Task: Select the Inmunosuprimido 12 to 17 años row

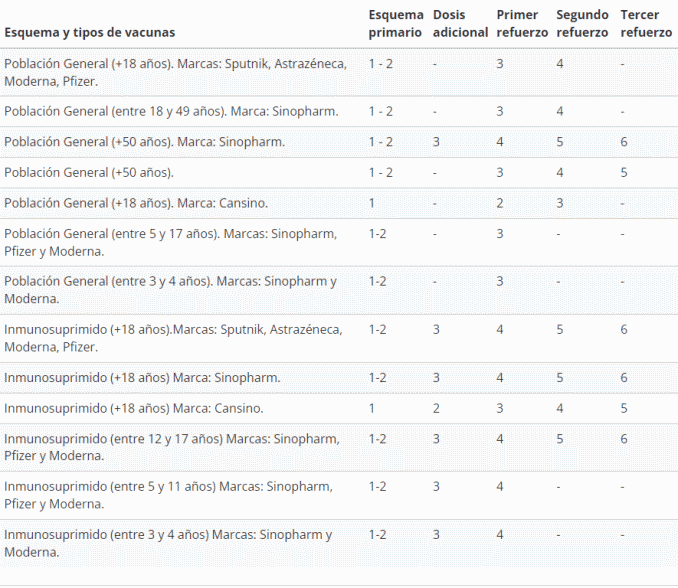Action: click(171, 447)
